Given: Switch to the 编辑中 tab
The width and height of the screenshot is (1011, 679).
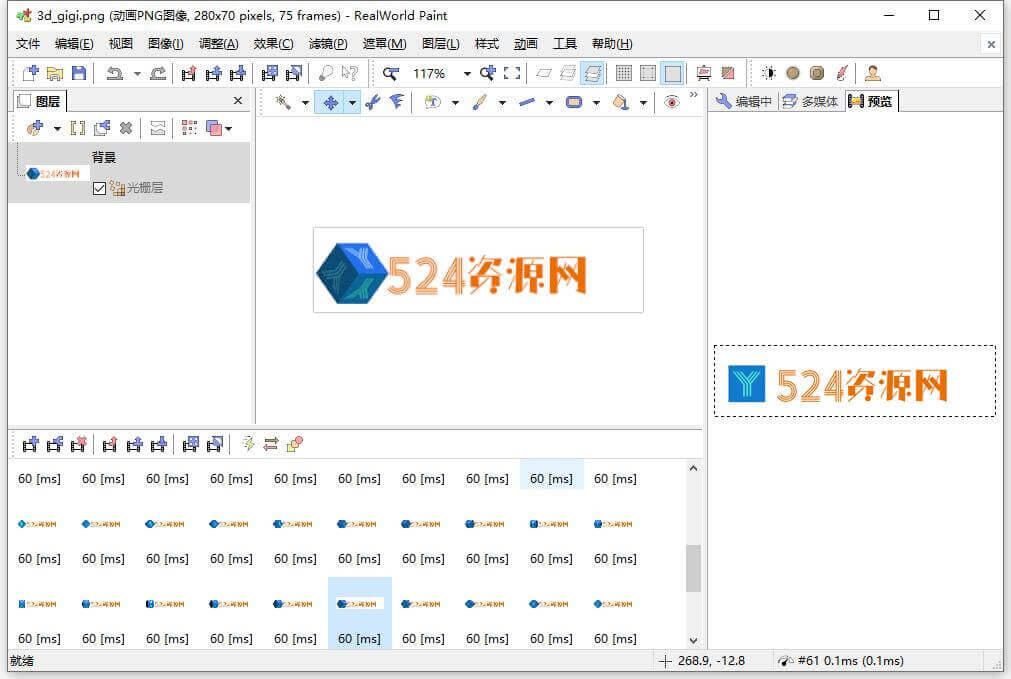Looking at the screenshot, I should point(743,101).
